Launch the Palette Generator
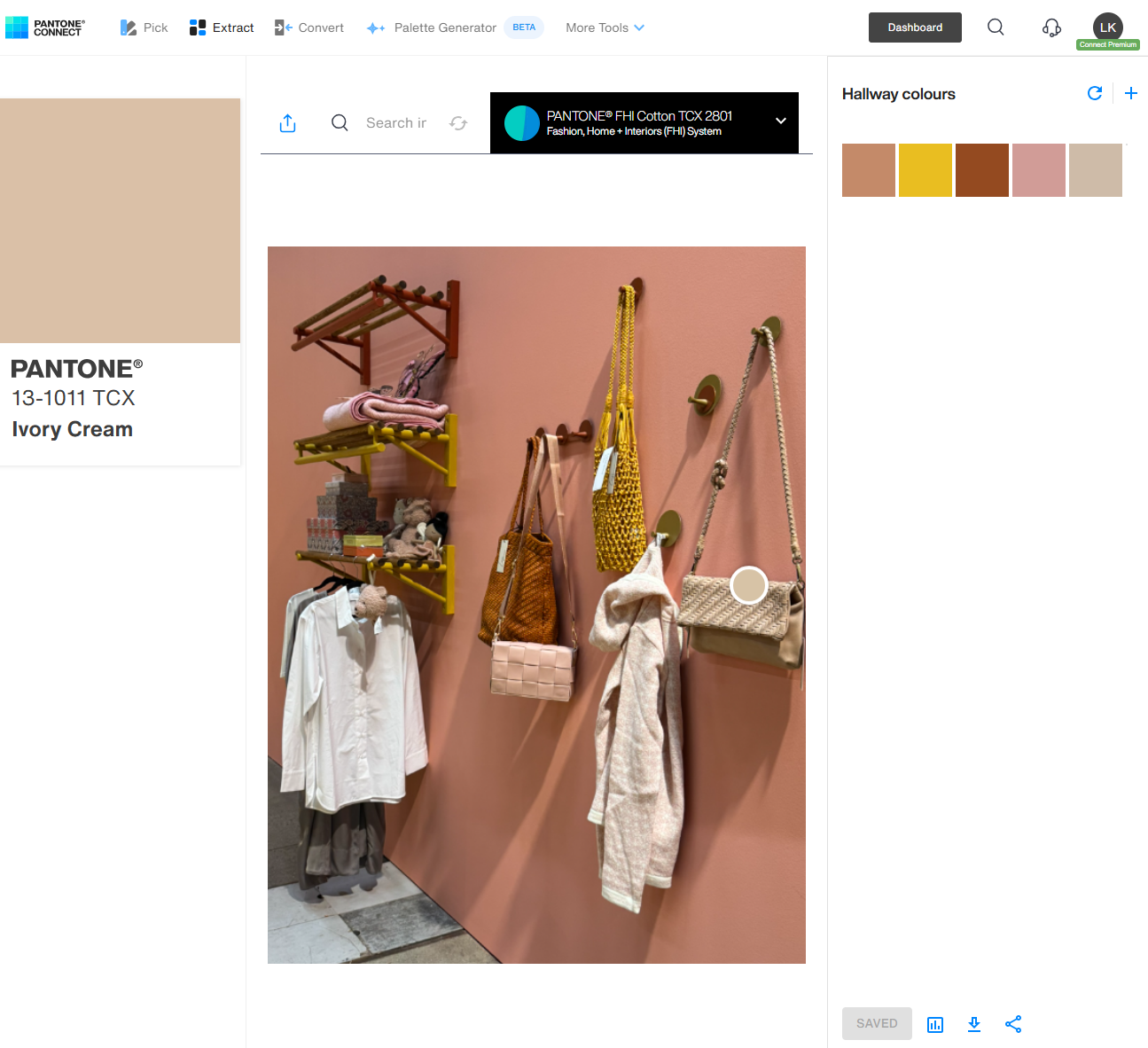 [x=432, y=27]
